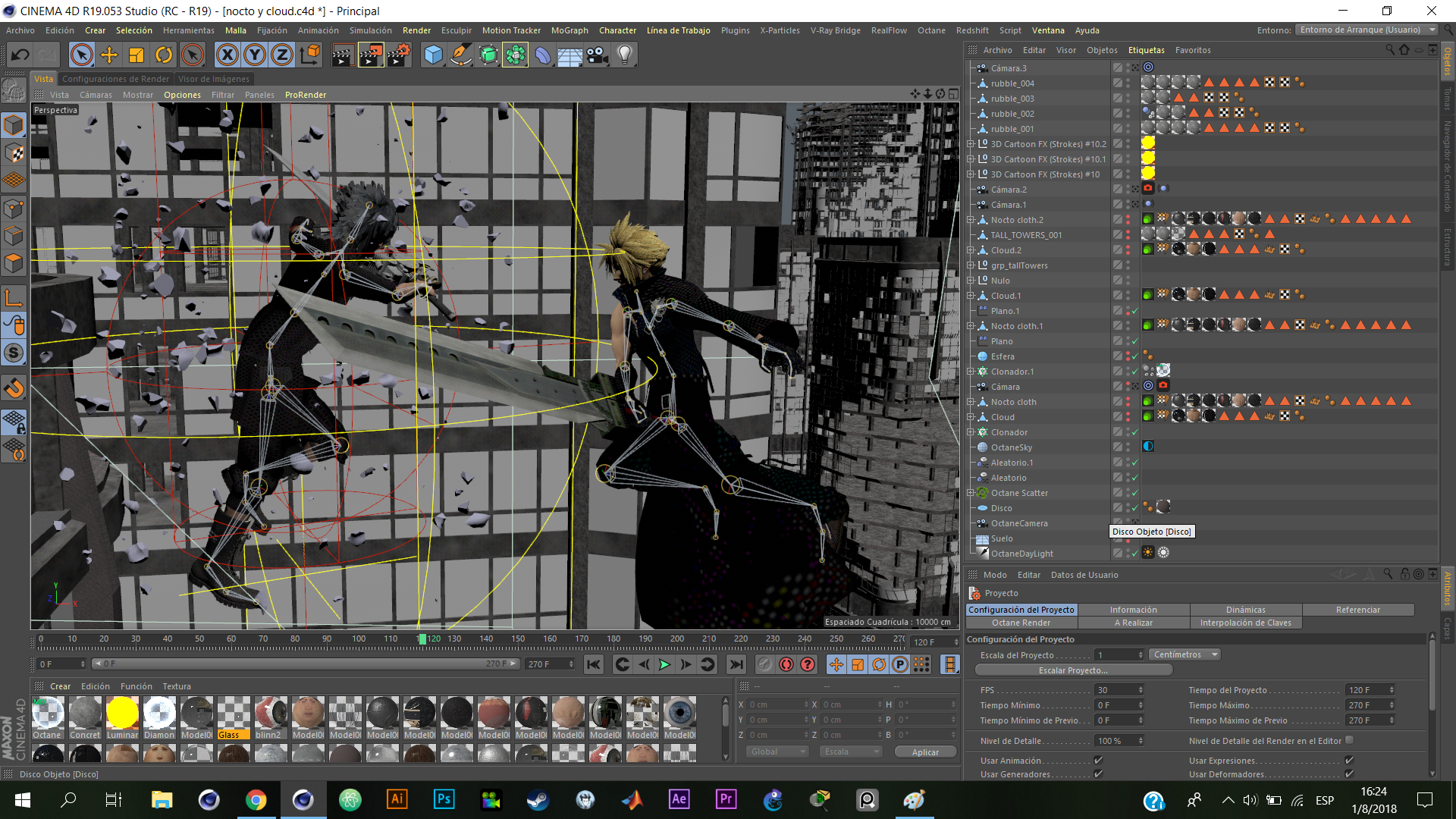This screenshot has height=819, width=1456.
Task: Select the yellow Luminar material swatch
Action: click(122, 714)
